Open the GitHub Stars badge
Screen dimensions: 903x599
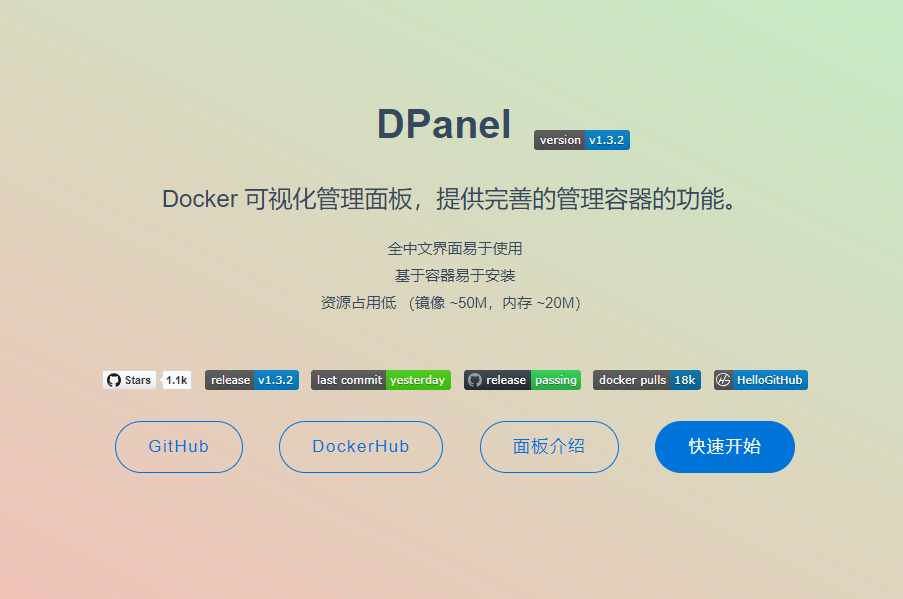click(x=130, y=380)
